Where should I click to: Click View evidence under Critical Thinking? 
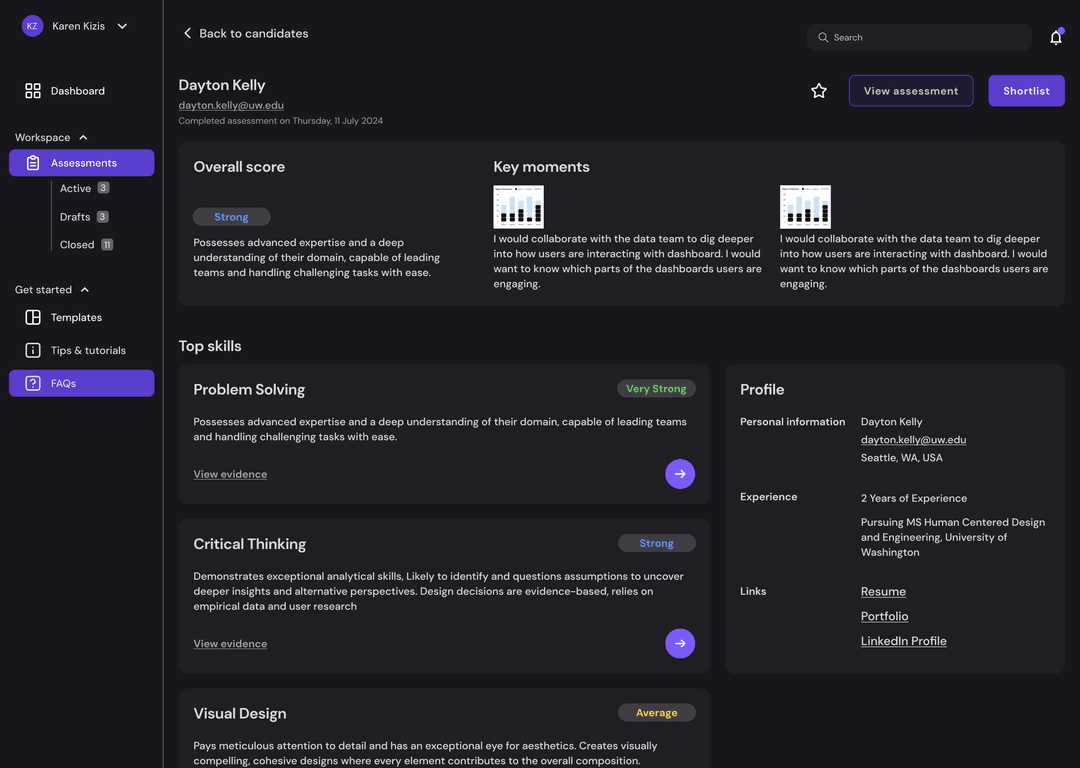coord(230,643)
